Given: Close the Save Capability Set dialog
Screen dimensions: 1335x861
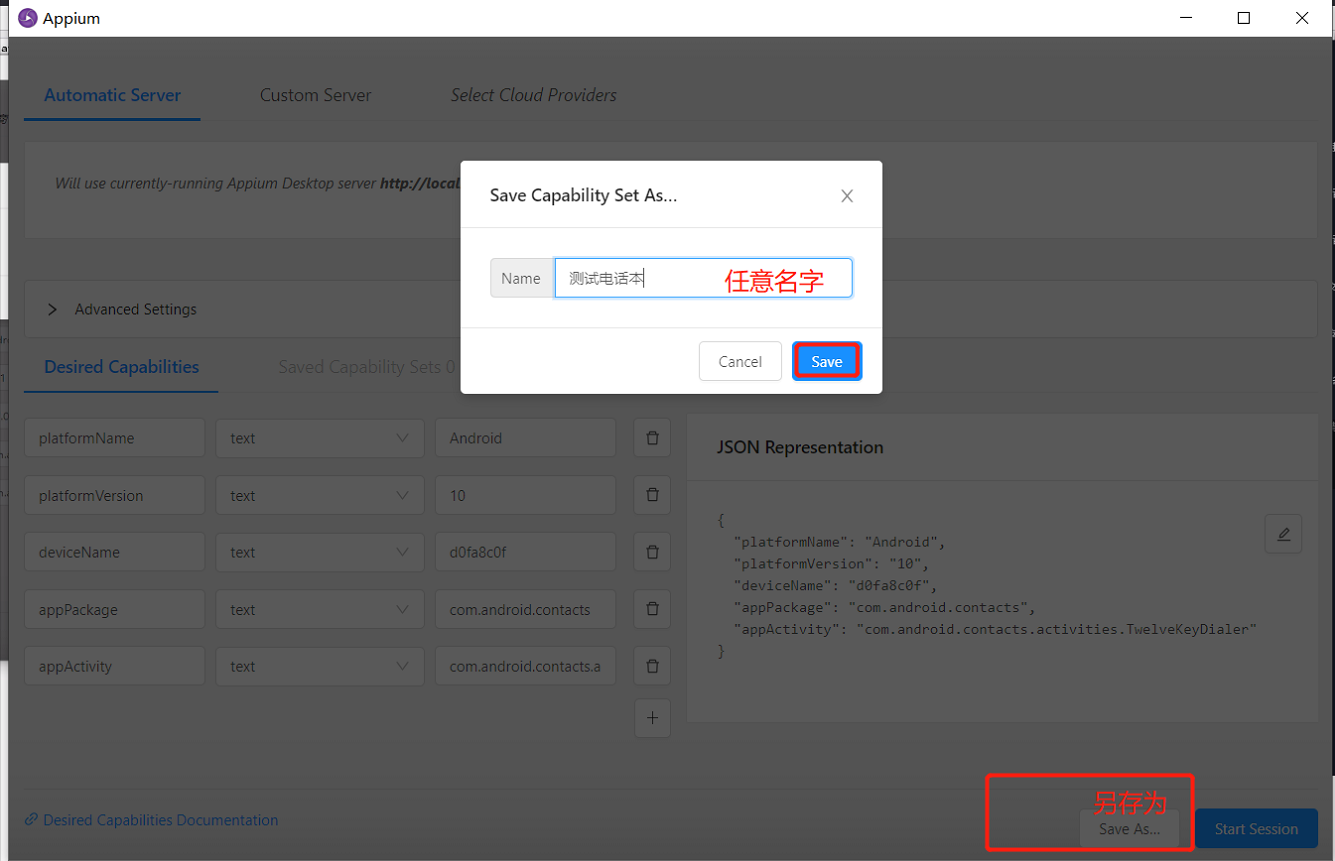Looking at the screenshot, I should pos(847,196).
